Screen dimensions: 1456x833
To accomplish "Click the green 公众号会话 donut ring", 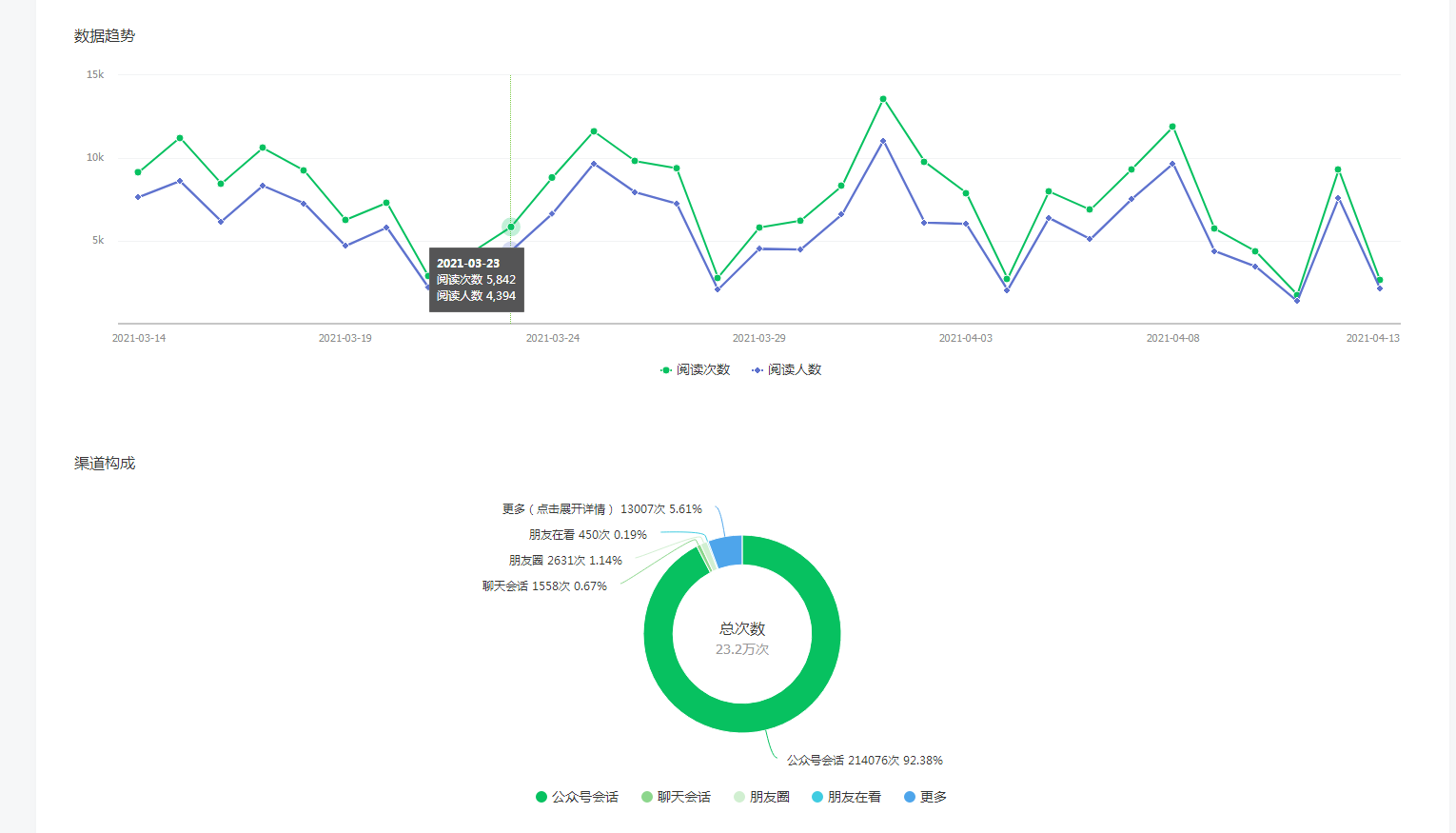I will click(742, 717).
